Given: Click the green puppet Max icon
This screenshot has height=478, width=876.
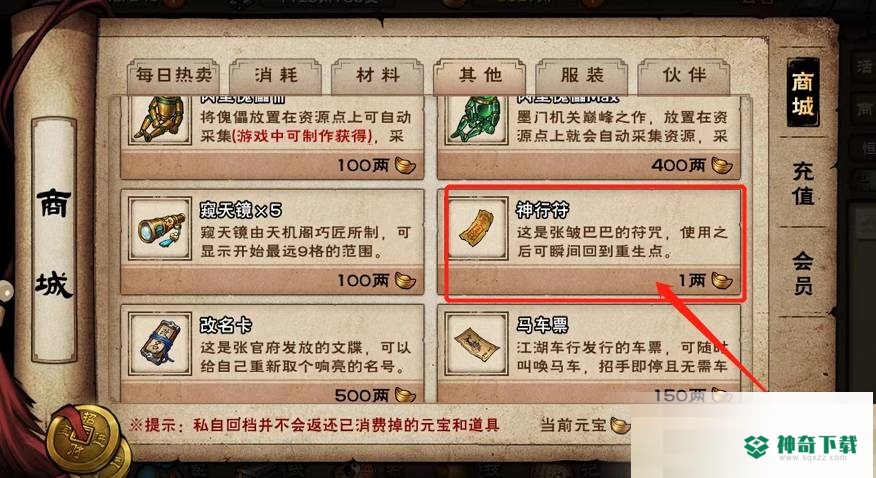Looking at the screenshot, I should [x=477, y=119].
